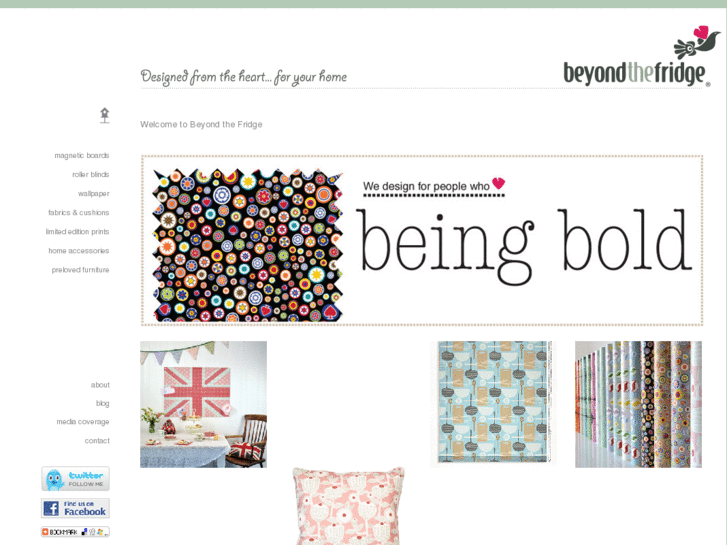Click the 'Designed from the heart' tagline
The width and height of the screenshot is (727, 545).
243,77
